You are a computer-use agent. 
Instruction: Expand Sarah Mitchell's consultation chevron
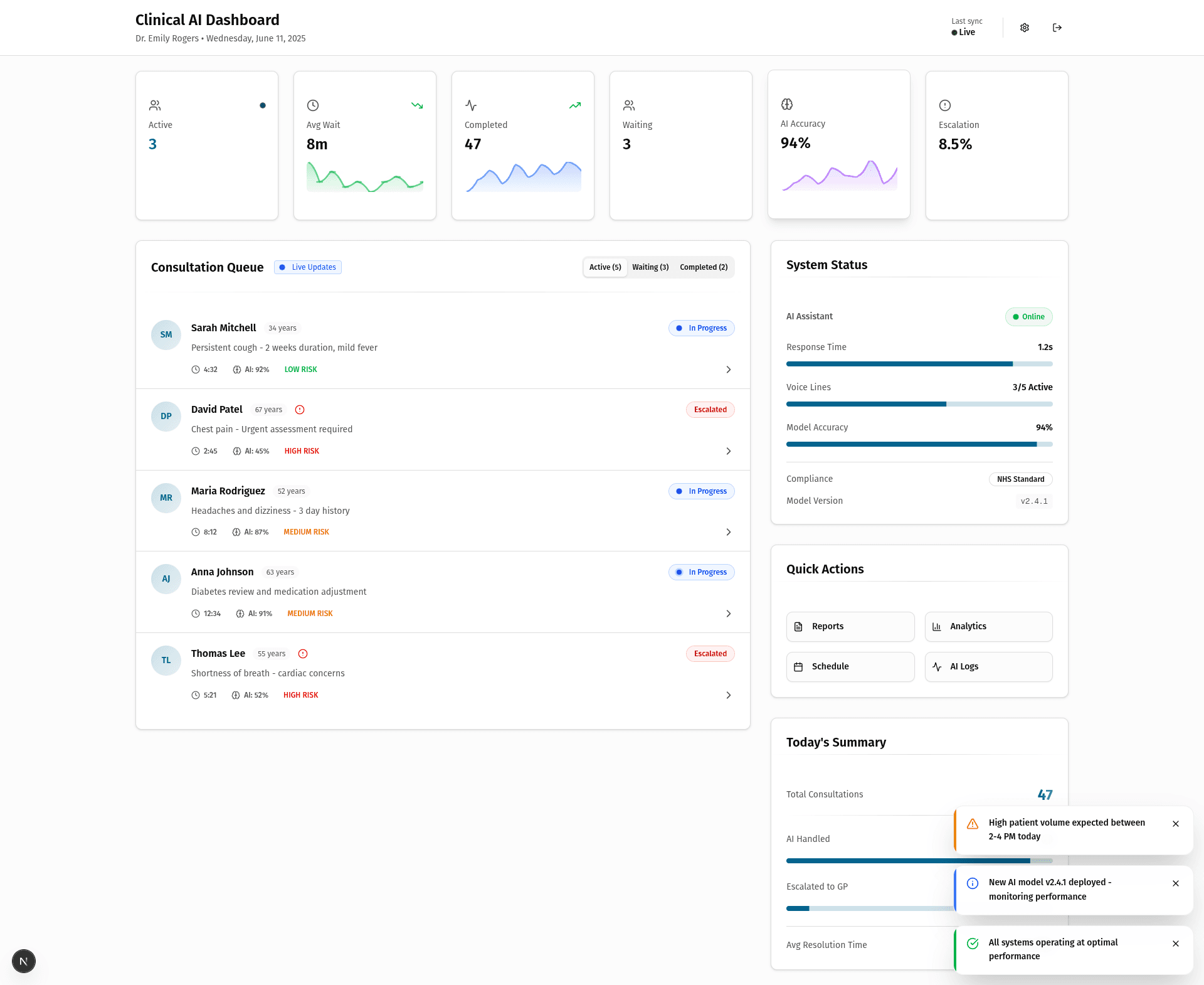(x=728, y=370)
